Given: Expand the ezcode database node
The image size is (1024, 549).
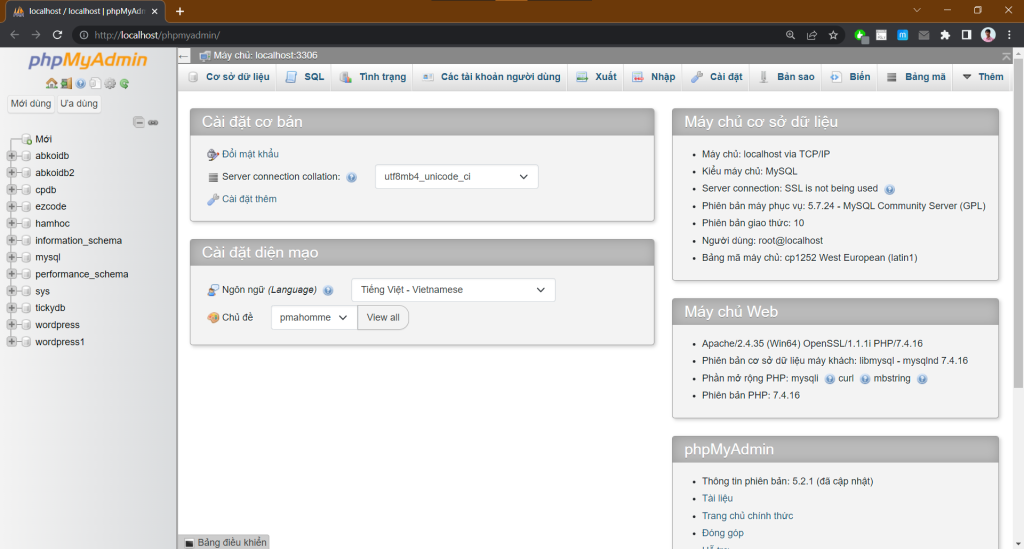Looking at the screenshot, I should click(x=11, y=206).
